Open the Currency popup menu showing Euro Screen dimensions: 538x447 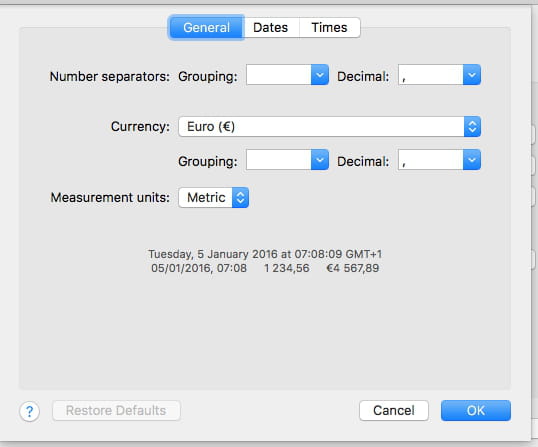[x=329, y=127]
